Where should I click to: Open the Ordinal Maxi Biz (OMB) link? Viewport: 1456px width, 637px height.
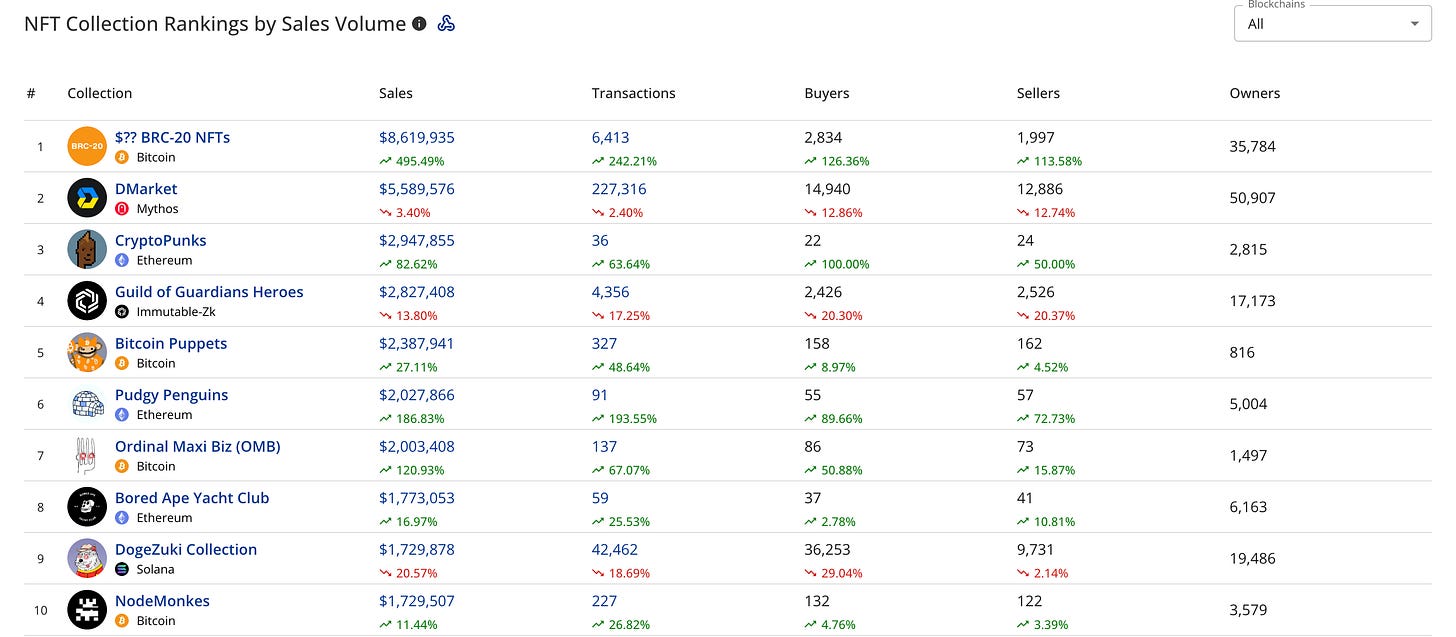click(x=198, y=446)
